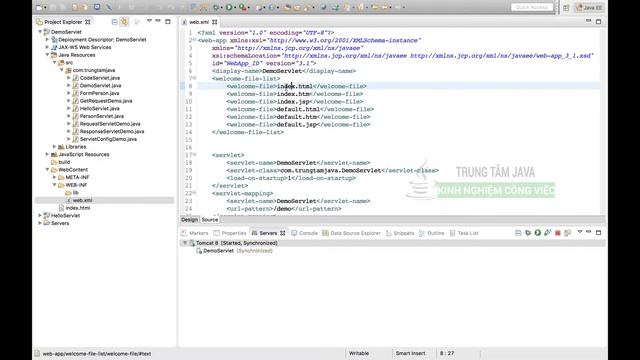Select DemoServlet.java file

100,86
